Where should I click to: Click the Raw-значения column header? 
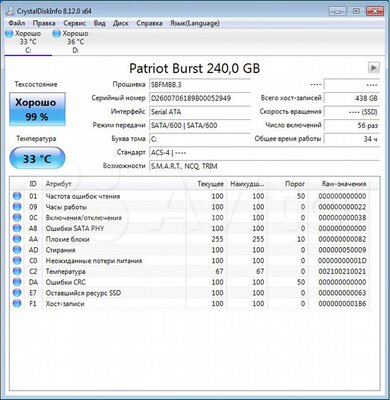point(339,184)
